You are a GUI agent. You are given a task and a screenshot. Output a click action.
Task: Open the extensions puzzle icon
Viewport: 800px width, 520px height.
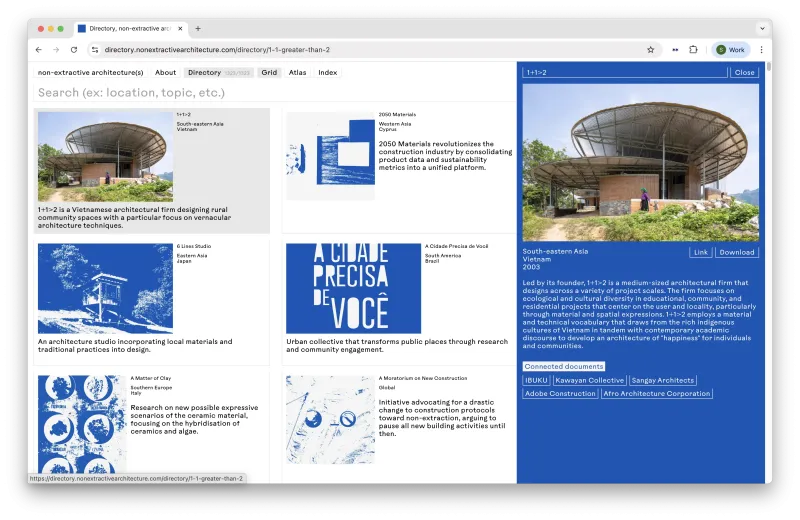pyautogui.click(x=693, y=49)
